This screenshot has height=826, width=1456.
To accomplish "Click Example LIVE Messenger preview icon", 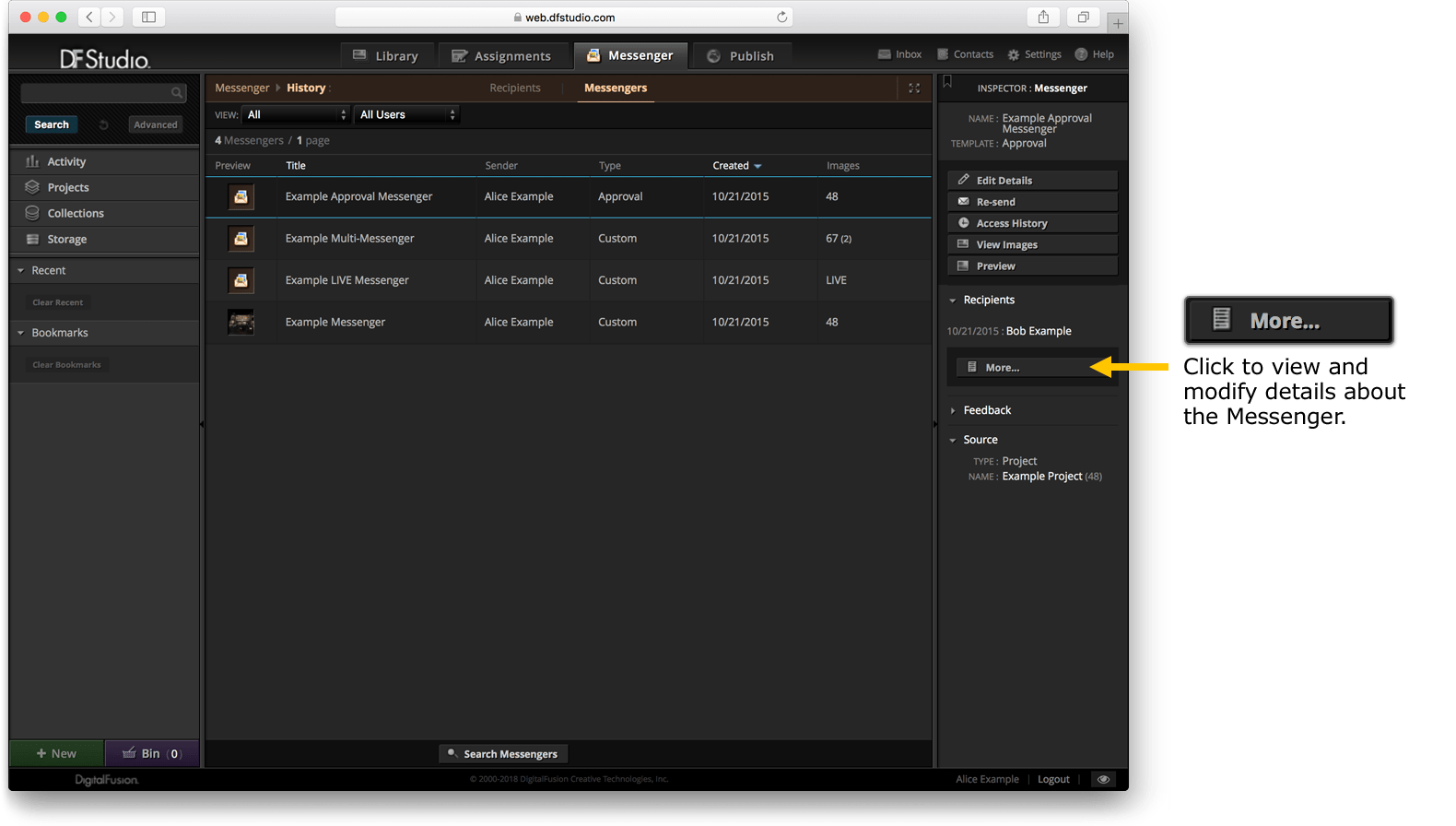I will click(241, 280).
